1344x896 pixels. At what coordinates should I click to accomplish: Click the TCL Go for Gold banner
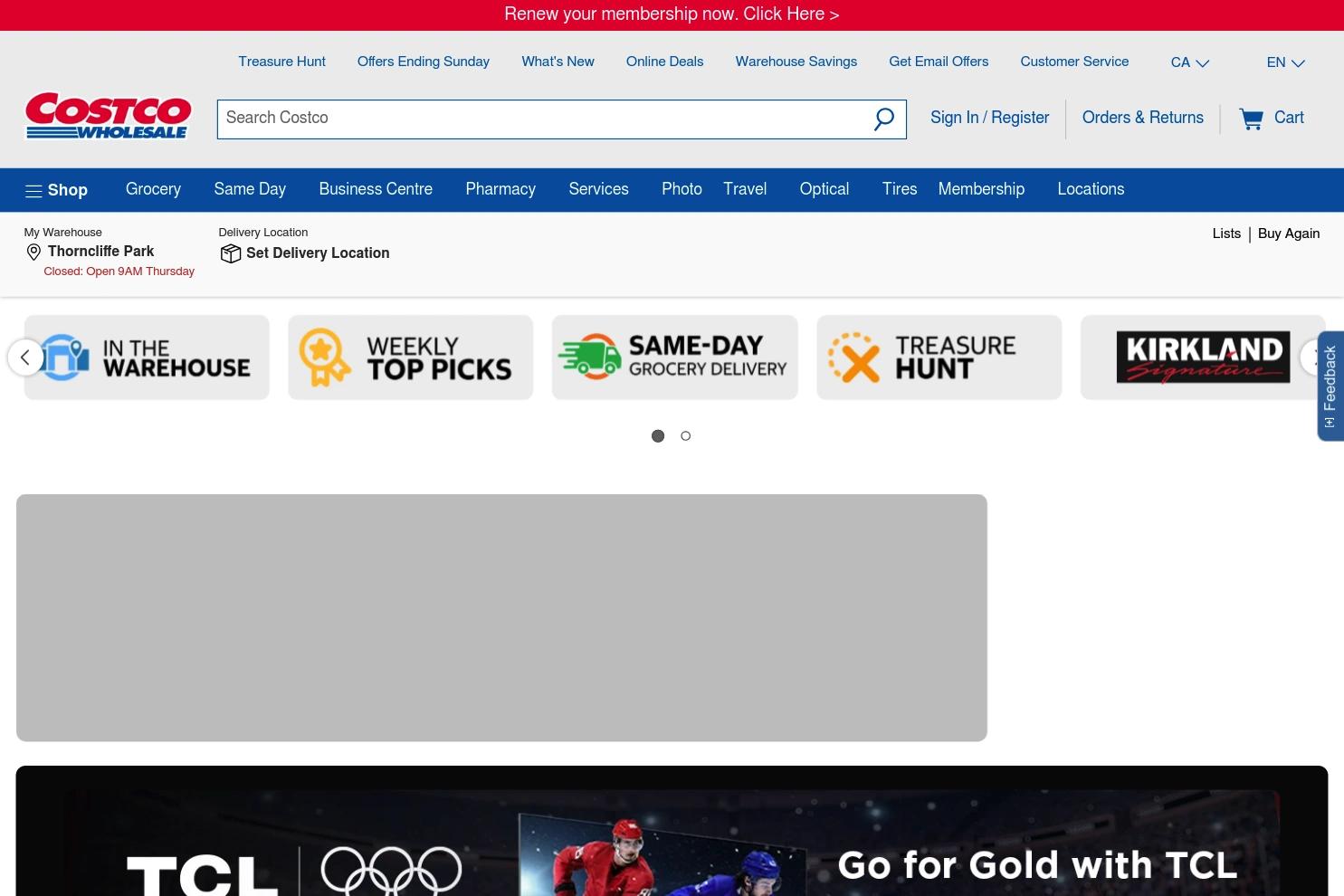pyautogui.click(x=672, y=831)
